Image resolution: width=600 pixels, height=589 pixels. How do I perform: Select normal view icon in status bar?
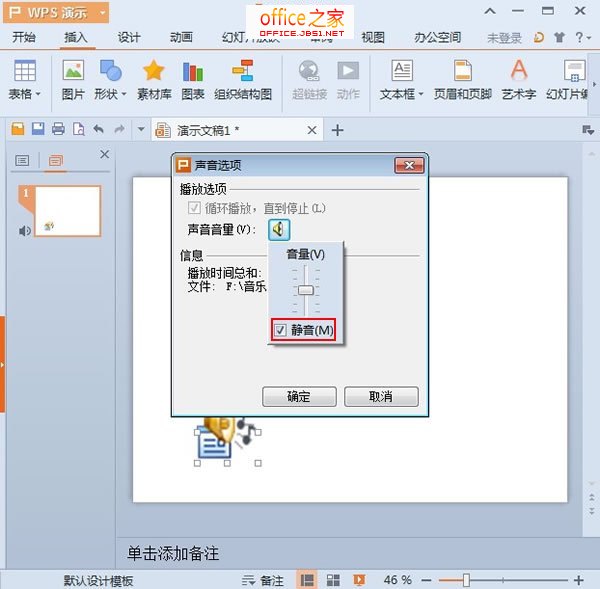307,580
